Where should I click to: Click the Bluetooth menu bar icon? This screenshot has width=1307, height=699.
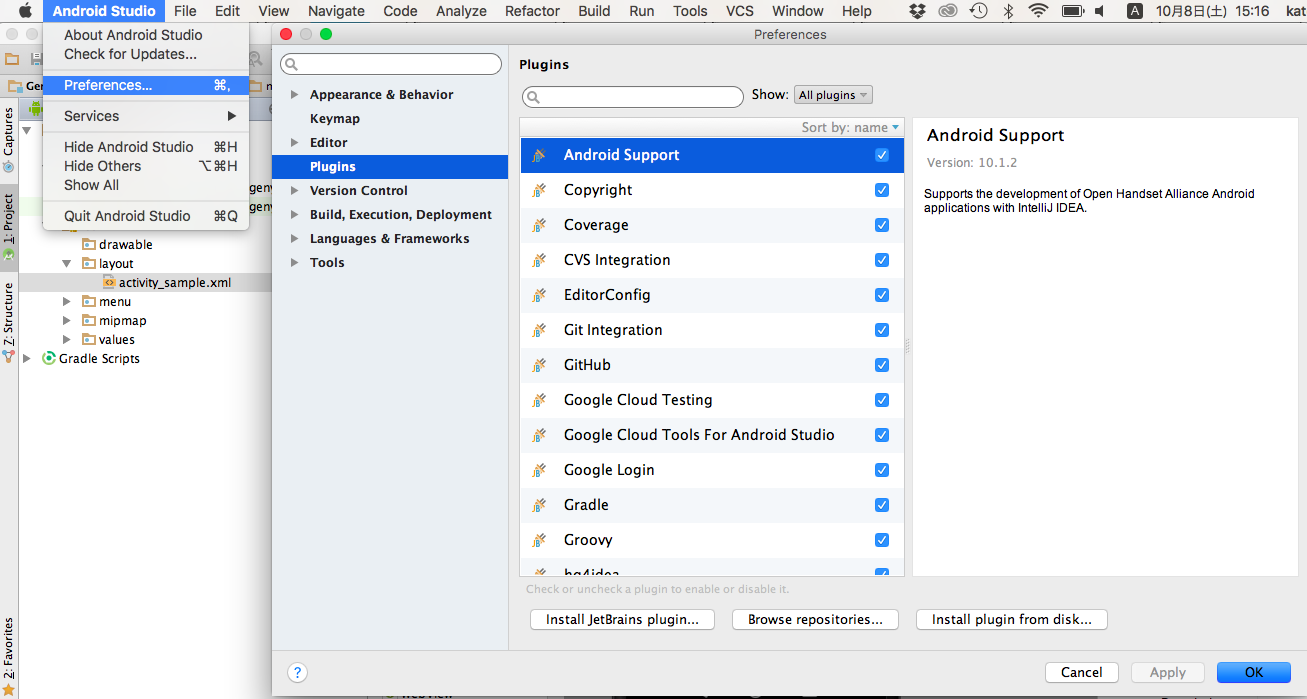click(1009, 11)
